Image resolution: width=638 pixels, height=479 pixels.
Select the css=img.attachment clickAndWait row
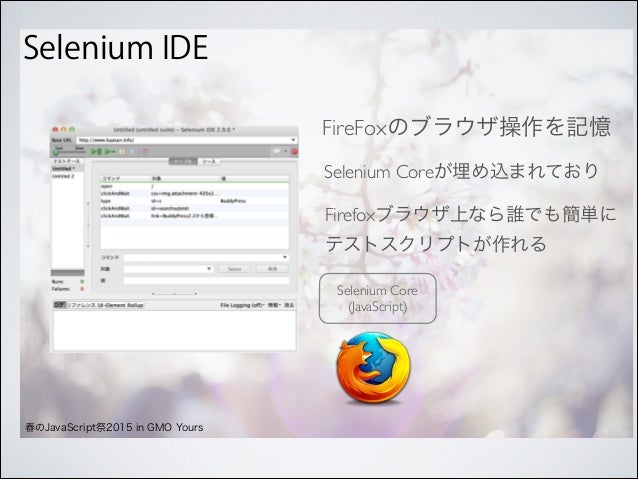(x=194, y=193)
